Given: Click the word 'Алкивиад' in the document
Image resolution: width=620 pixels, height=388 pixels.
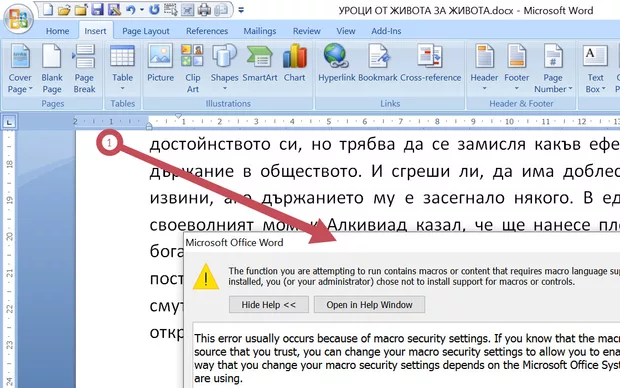Looking at the screenshot, I should pos(367,225).
